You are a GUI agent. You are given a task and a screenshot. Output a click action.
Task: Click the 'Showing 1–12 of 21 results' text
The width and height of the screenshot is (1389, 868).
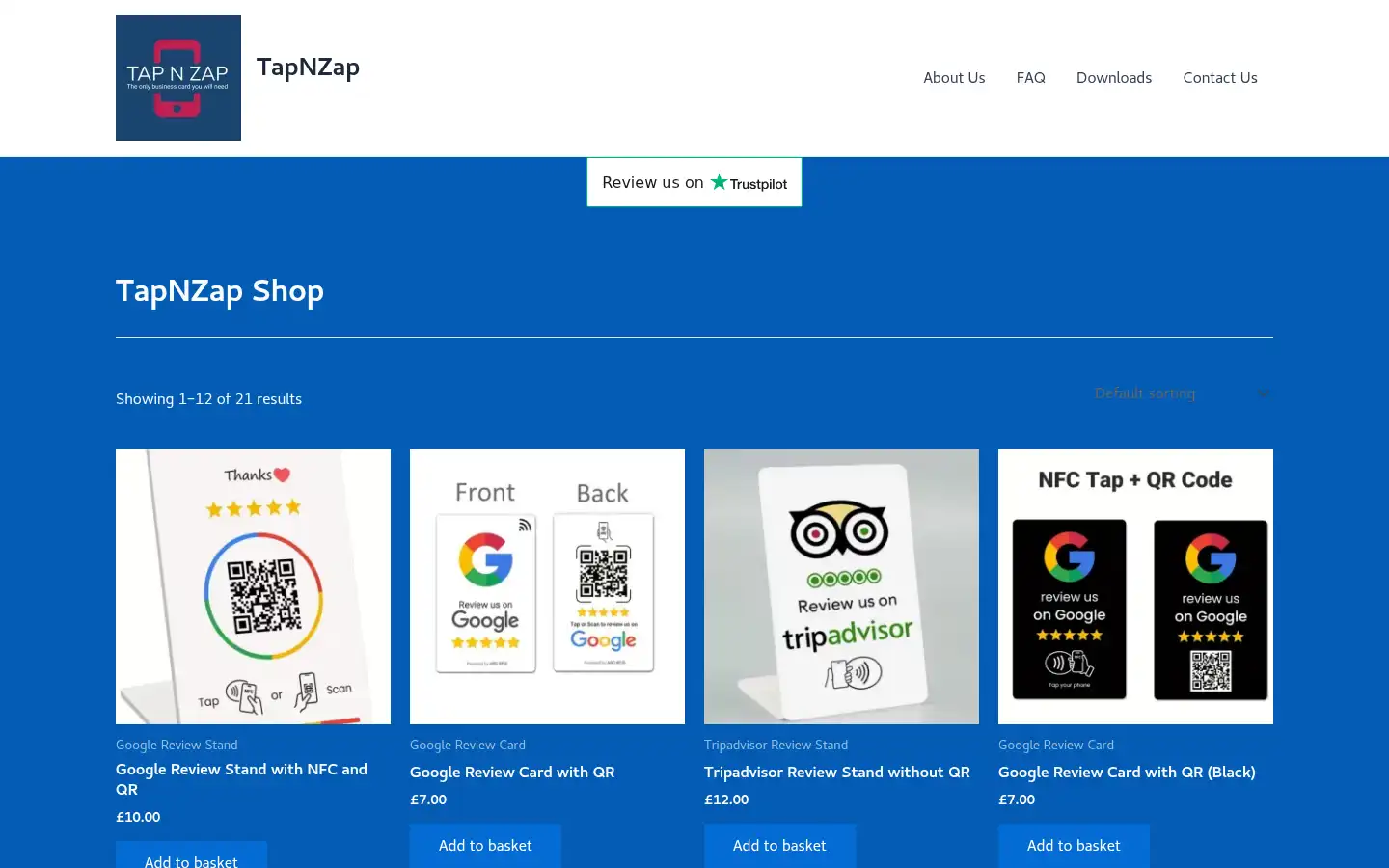(x=208, y=399)
